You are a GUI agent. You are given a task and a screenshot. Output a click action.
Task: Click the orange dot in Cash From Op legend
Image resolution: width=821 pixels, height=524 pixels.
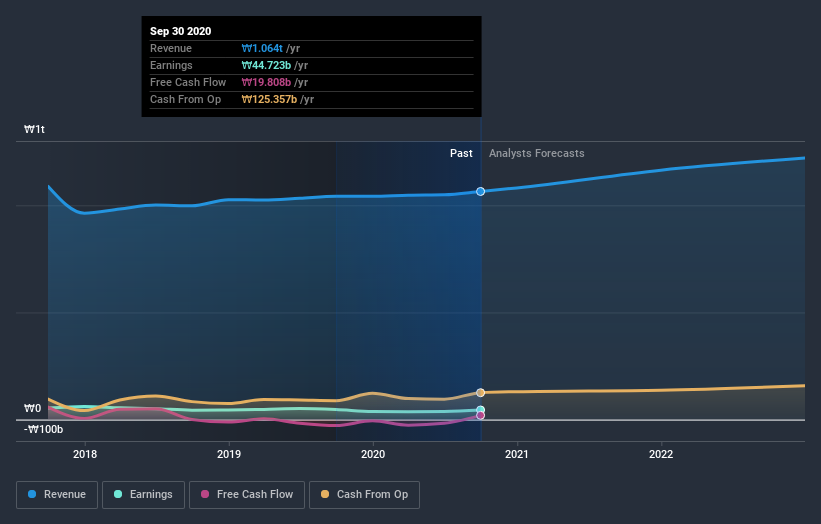[x=325, y=494]
